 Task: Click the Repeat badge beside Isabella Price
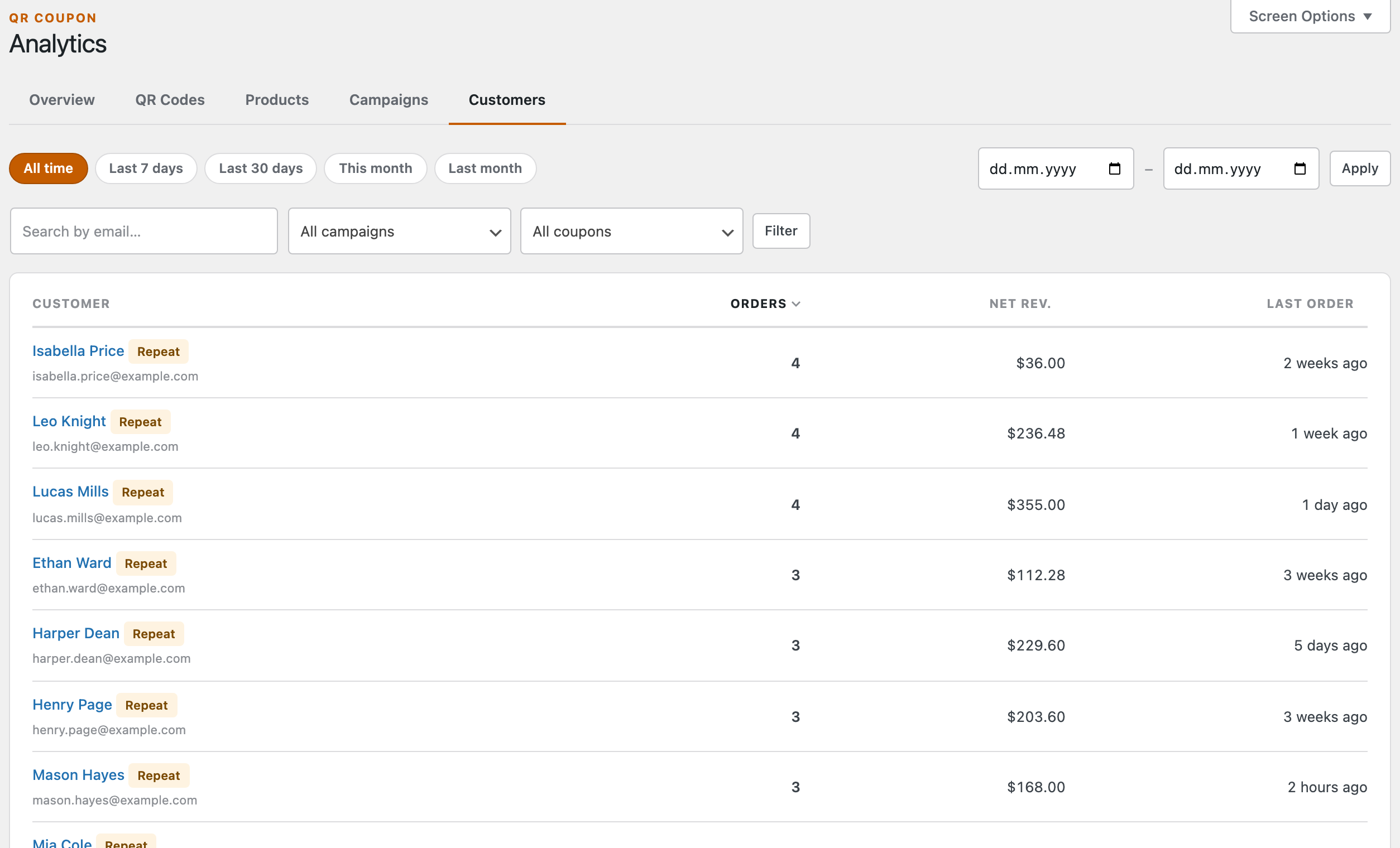tap(159, 351)
